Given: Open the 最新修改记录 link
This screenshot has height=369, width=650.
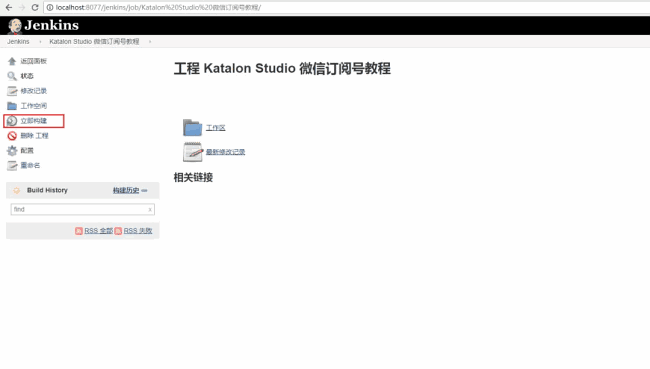Looking at the screenshot, I should click(x=226, y=152).
